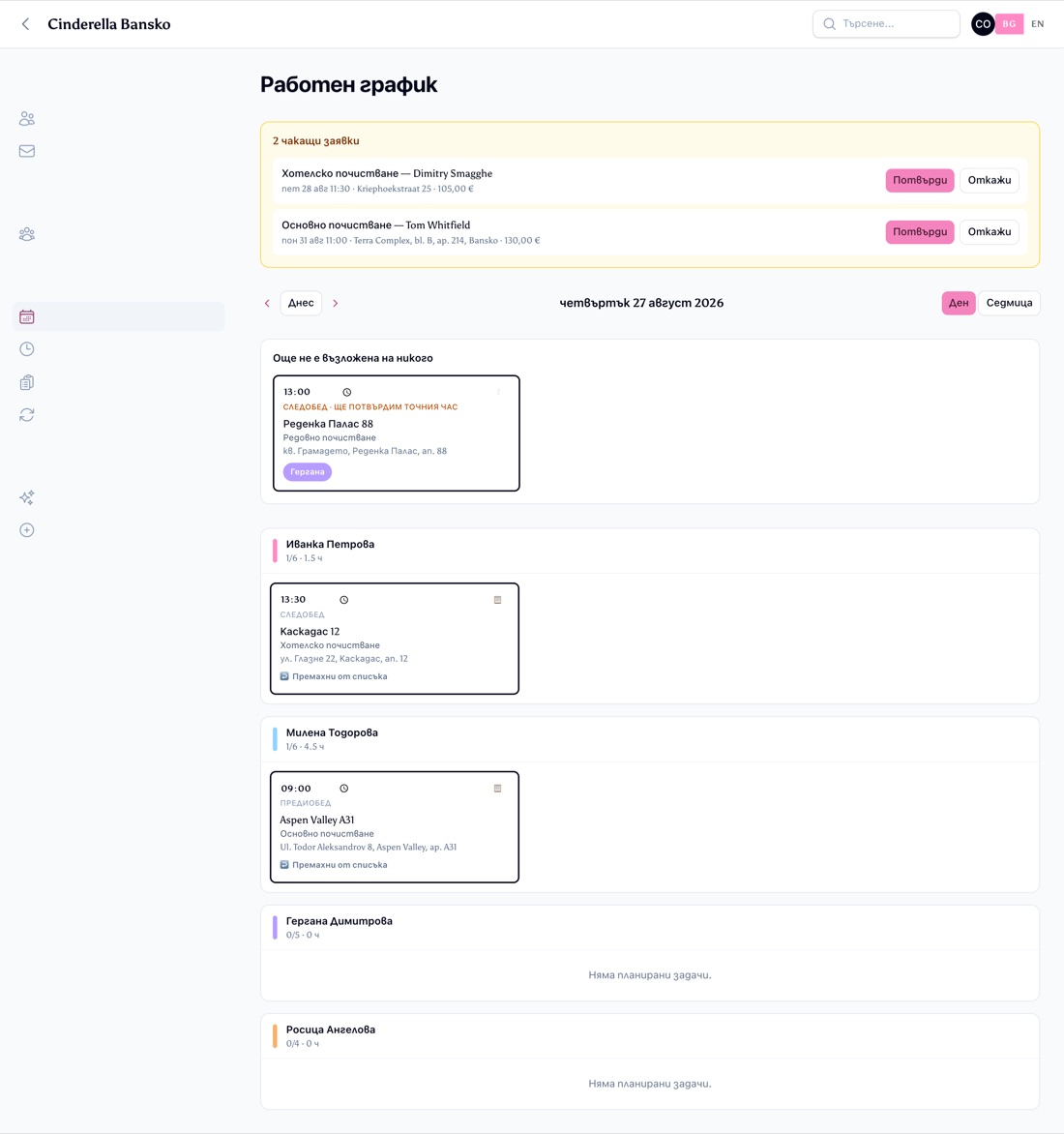The image size is (1064, 1134).
Task: Click clock icon on Каскадас 12 card
Action: 344,600
